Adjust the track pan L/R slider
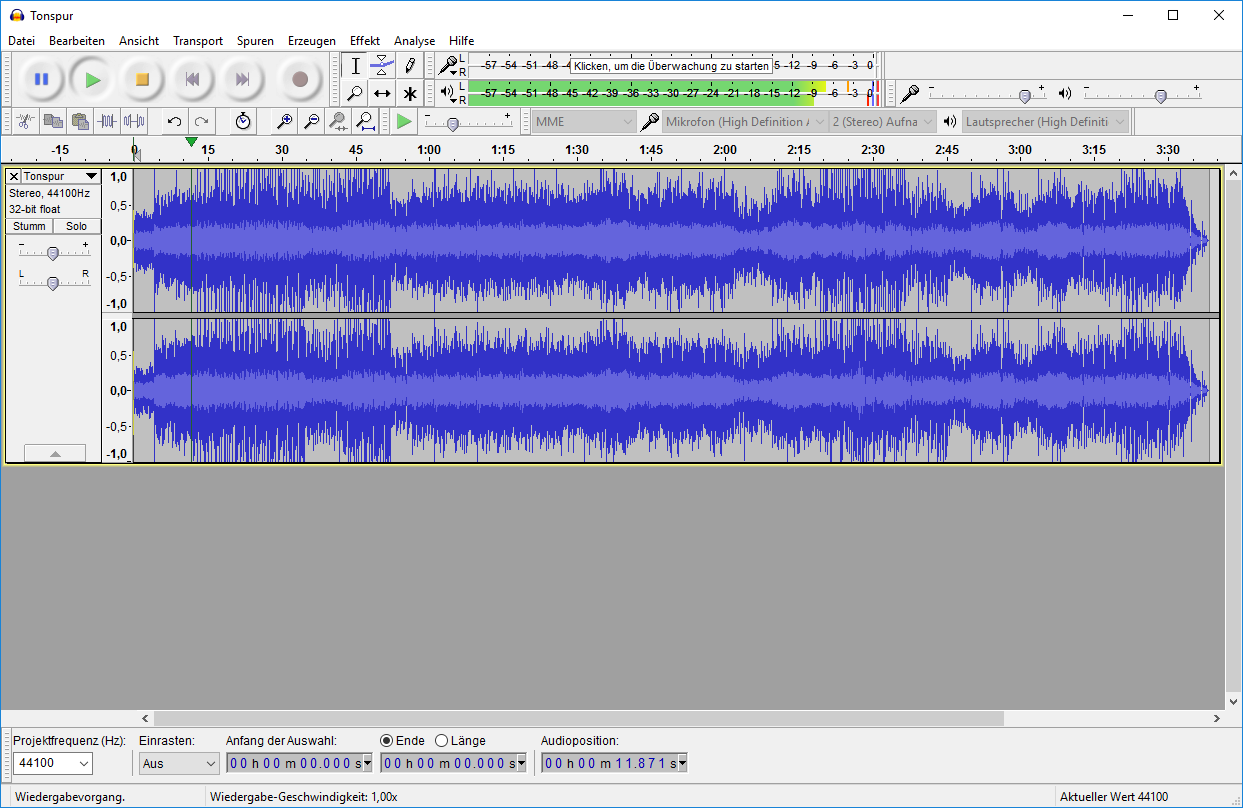The height and width of the screenshot is (808, 1243). coord(54,283)
